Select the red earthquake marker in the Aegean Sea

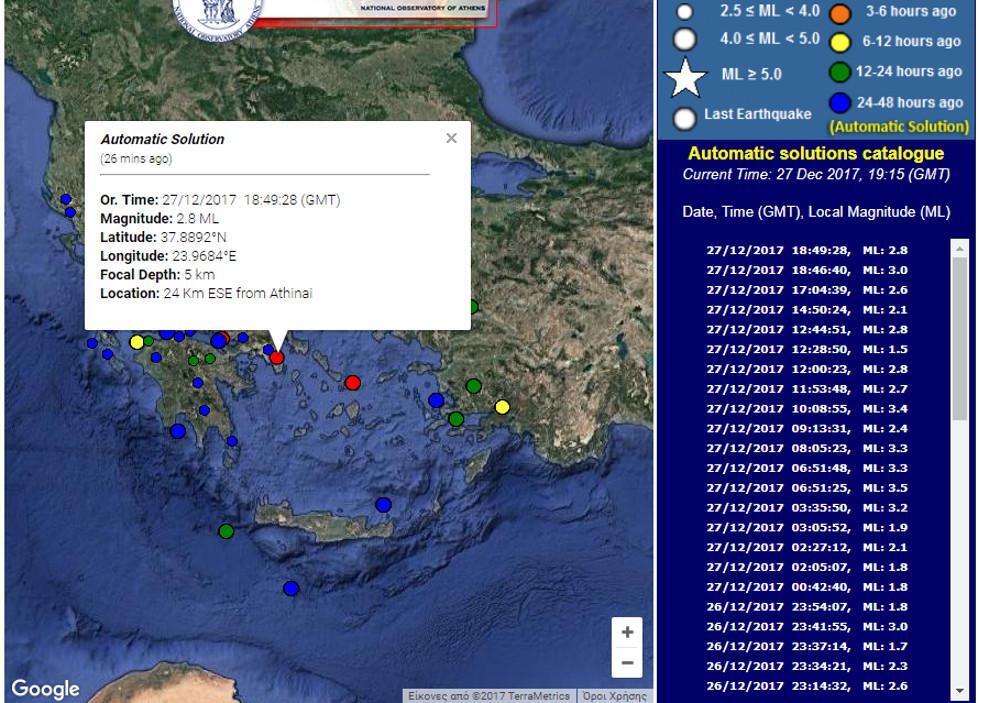pyautogui.click(x=352, y=382)
